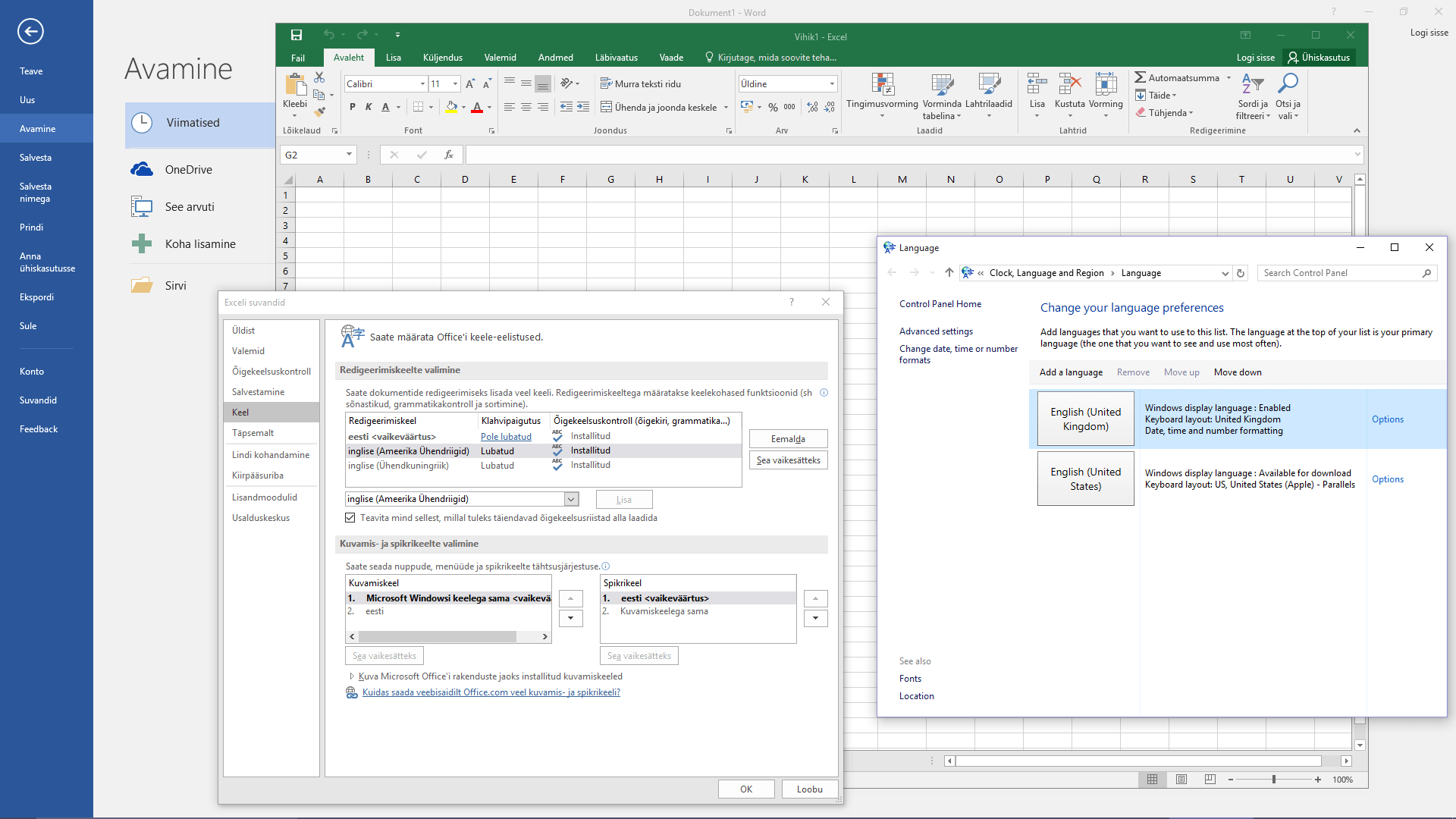Click the AutoSum (Automaatsumma) sigma icon
Screen dimensions: 1456x819
click(1140, 77)
